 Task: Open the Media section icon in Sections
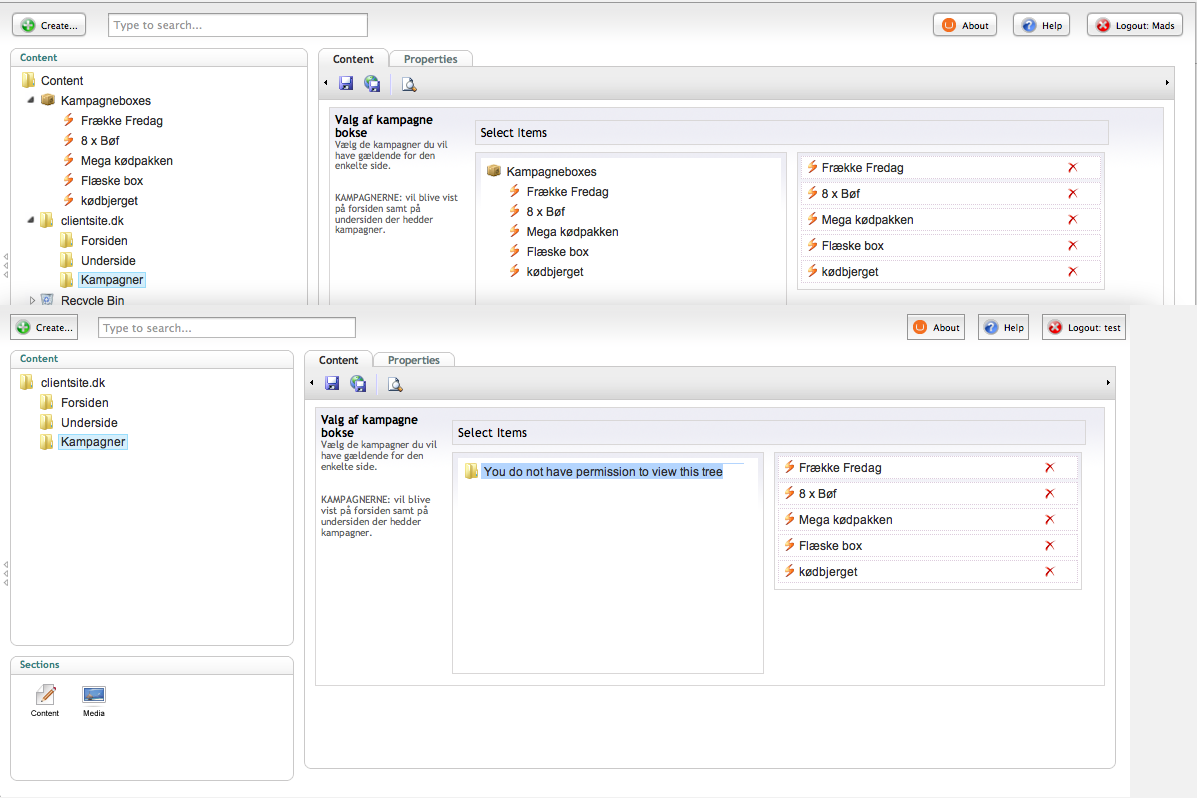(x=94, y=695)
